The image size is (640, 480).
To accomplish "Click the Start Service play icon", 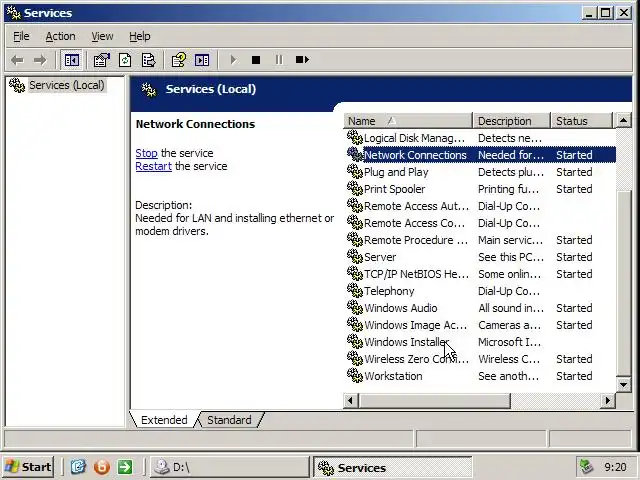I will (x=233, y=60).
